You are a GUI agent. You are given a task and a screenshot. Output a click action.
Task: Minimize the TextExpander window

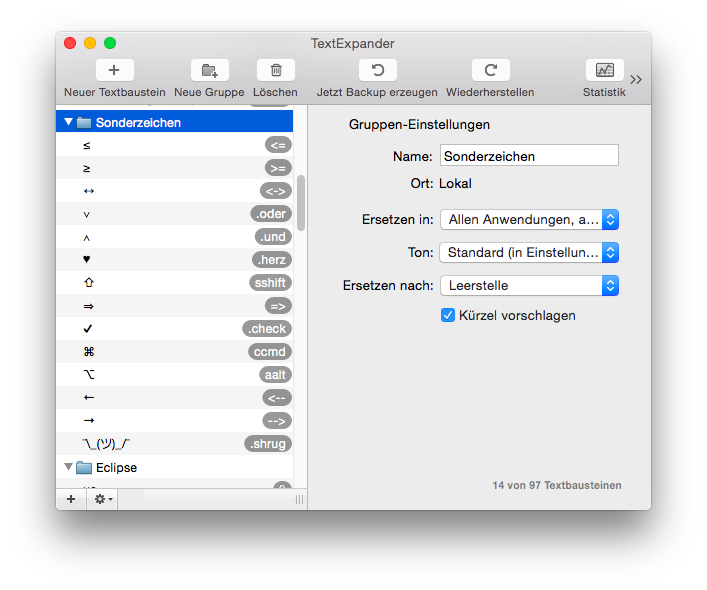pos(90,43)
